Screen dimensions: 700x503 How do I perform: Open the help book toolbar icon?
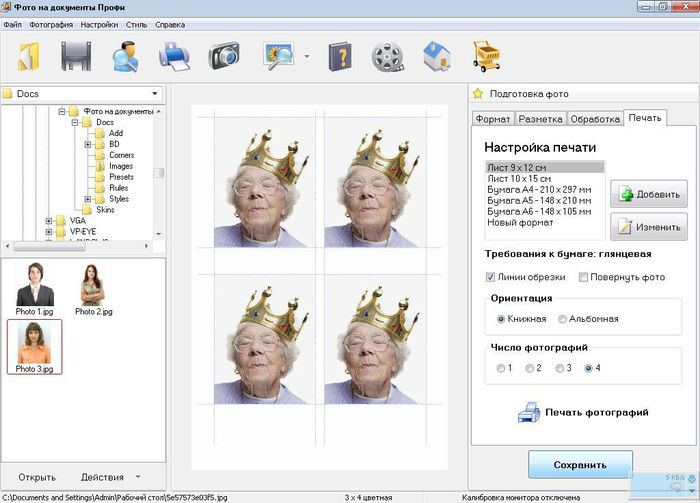click(x=340, y=57)
